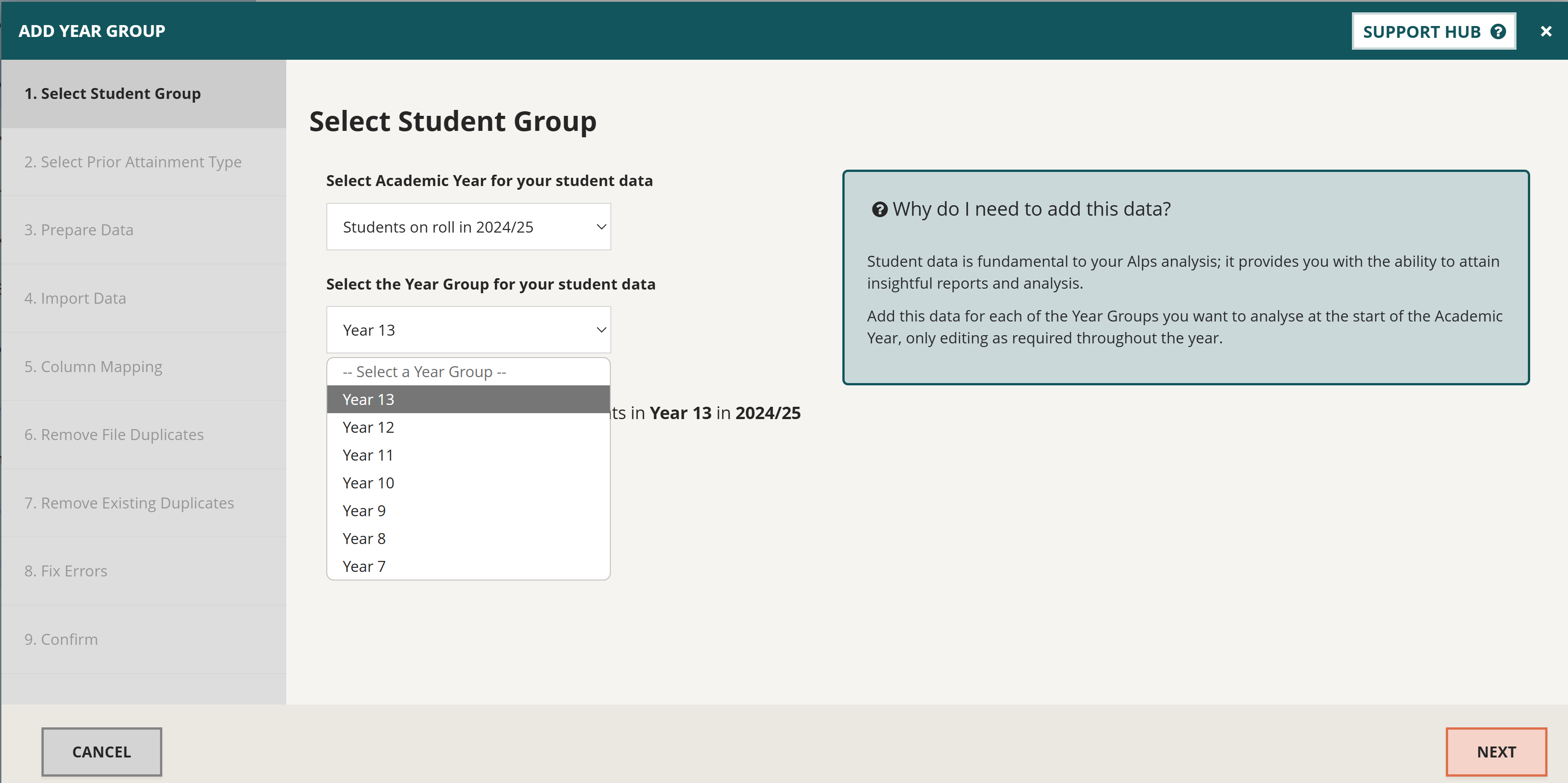Select Year 11 from the list
Image resolution: width=1568 pixels, height=783 pixels.
[x=468, y=455]
